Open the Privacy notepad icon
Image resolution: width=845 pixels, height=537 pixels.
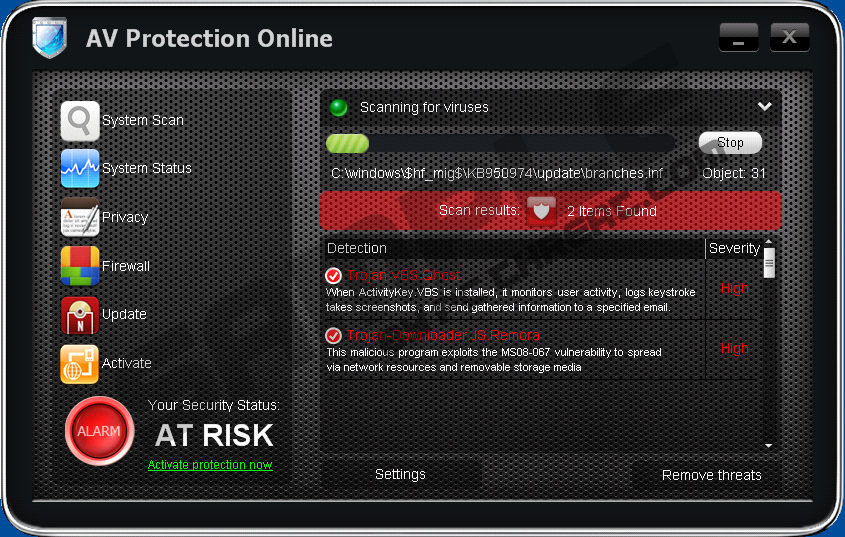(x=80, y=217)
